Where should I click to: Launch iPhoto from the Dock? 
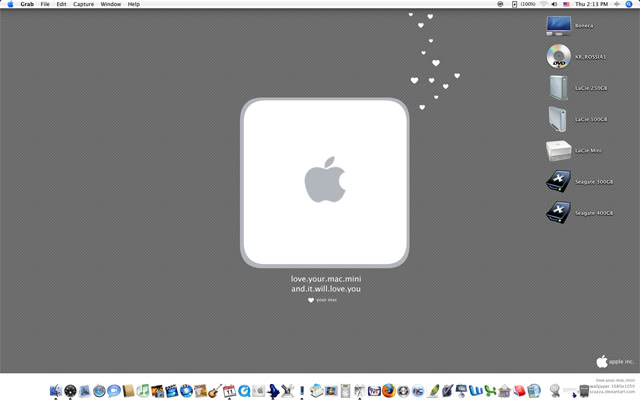click(x=158, y=391)
